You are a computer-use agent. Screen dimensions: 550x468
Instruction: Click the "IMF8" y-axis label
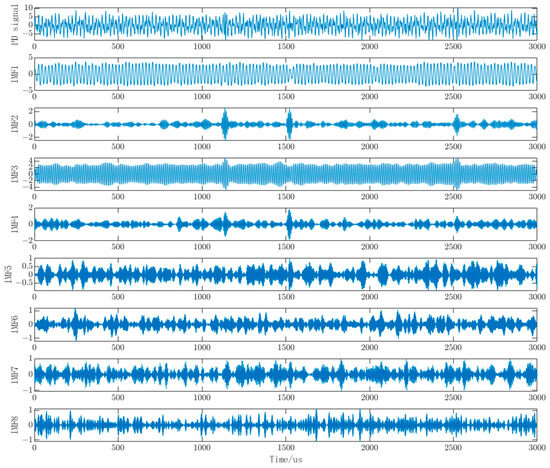click(15, 424)
